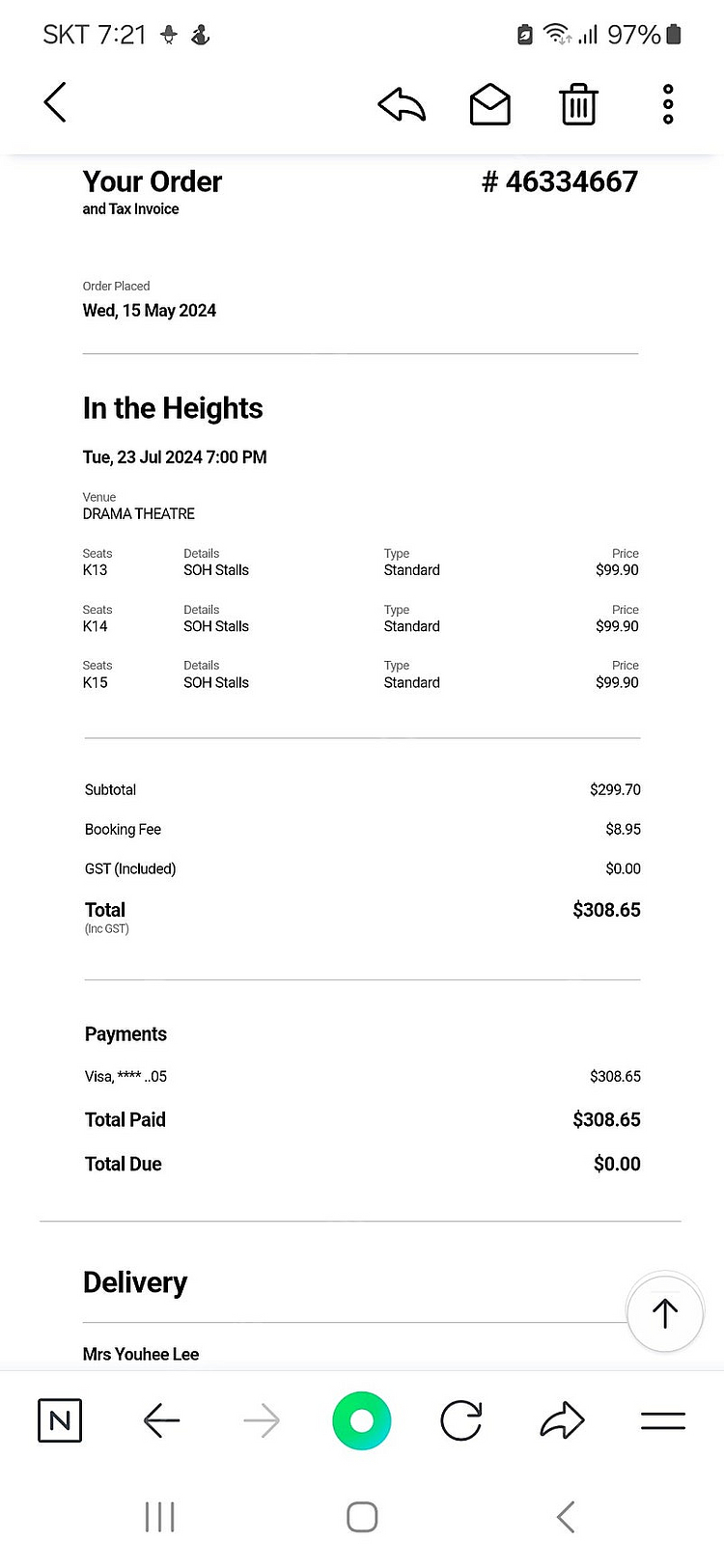Delete this email with trash icon

click(579, 104)
